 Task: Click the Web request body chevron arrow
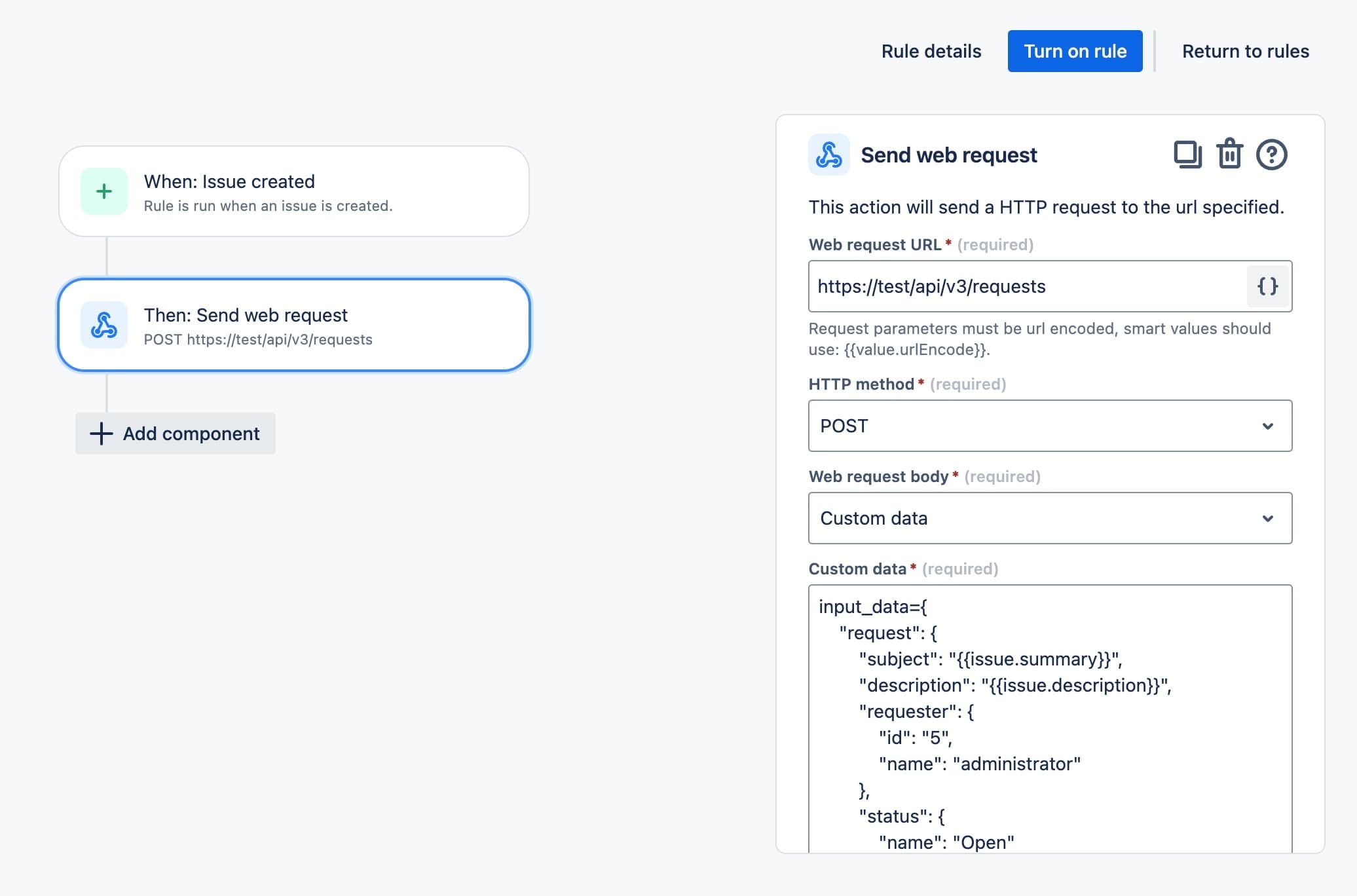click(1268, 519)
